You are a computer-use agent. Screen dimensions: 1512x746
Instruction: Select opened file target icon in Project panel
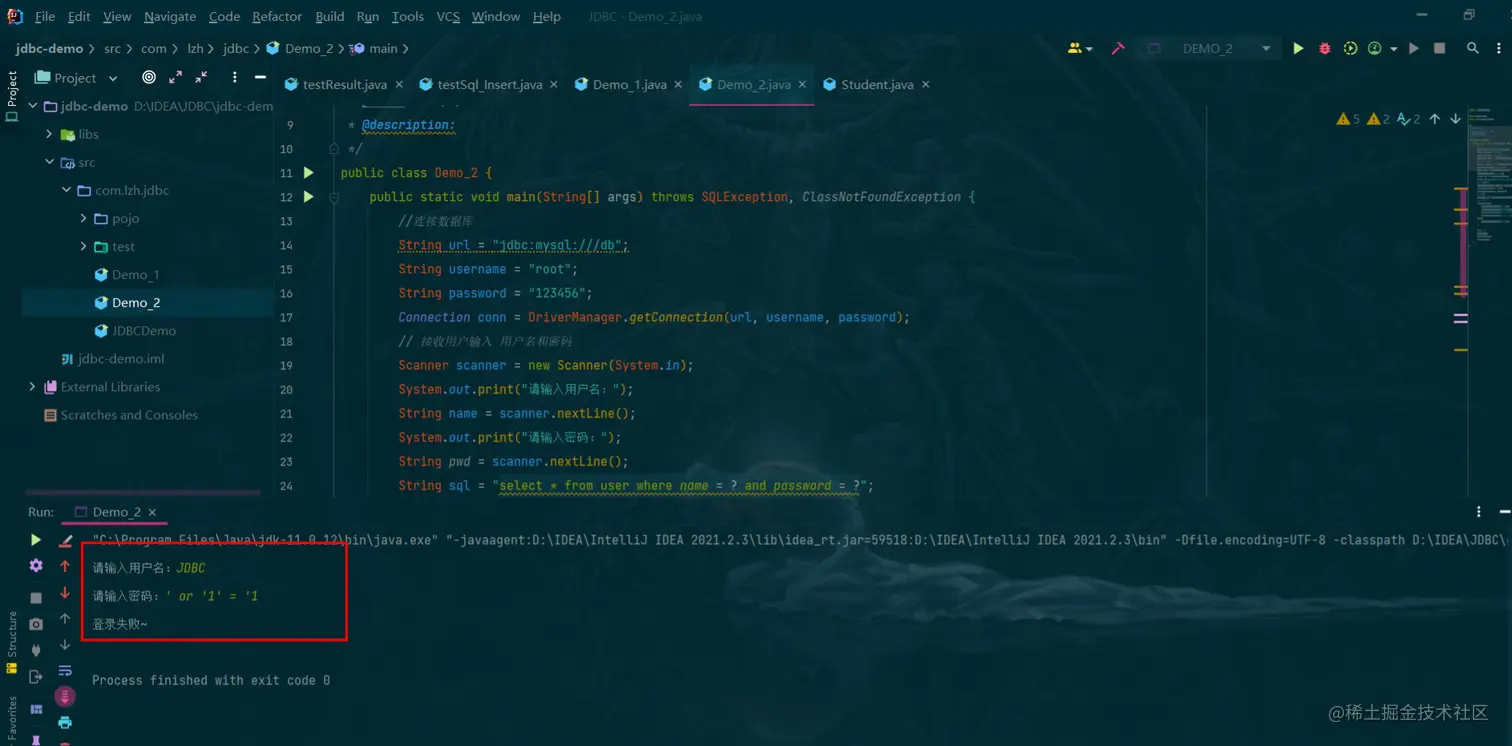click(149, 77)
